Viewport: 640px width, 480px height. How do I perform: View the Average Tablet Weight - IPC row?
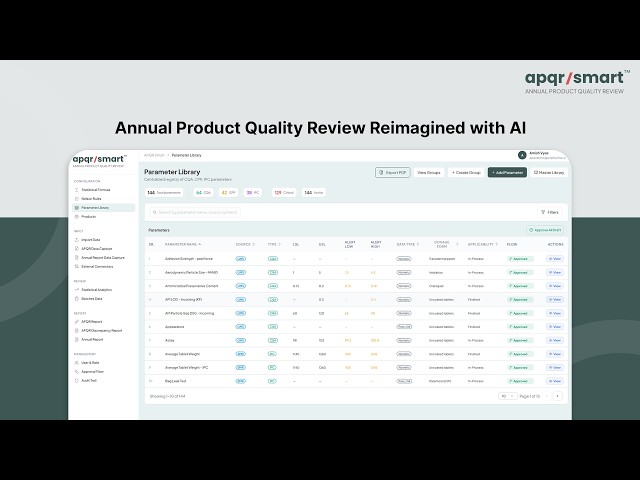click(x=555, y=368)
